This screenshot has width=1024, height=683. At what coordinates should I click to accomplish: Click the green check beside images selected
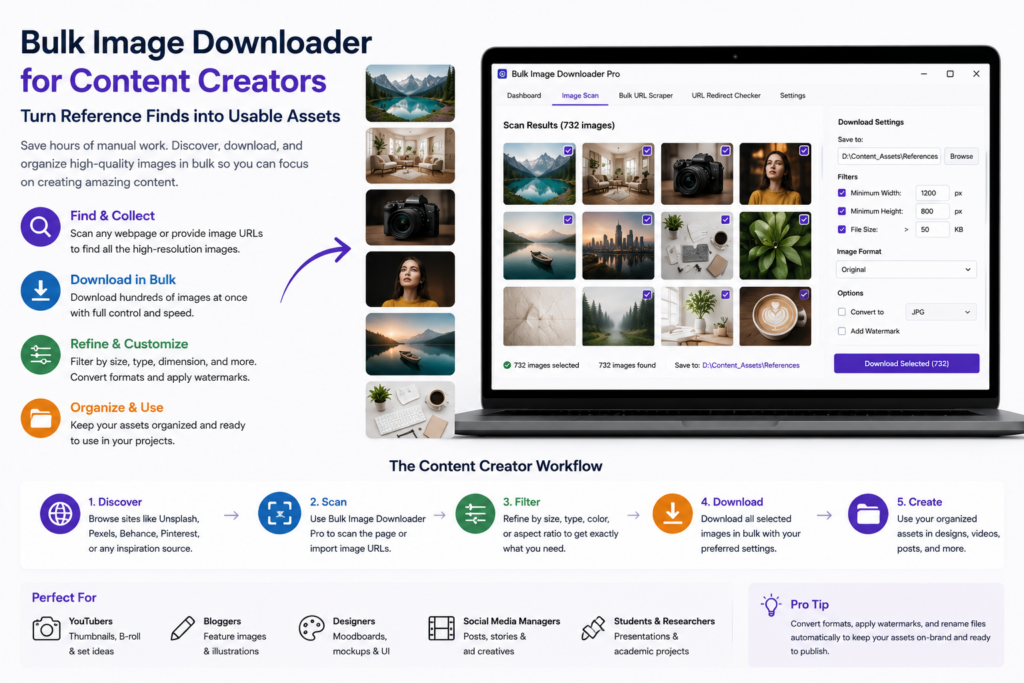pos(507,365)
